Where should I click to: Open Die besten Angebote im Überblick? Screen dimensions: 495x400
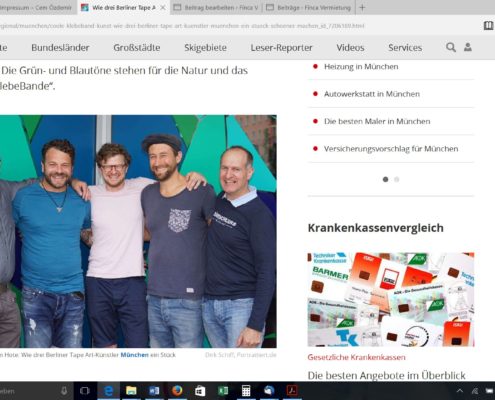[x=386, y=376]
